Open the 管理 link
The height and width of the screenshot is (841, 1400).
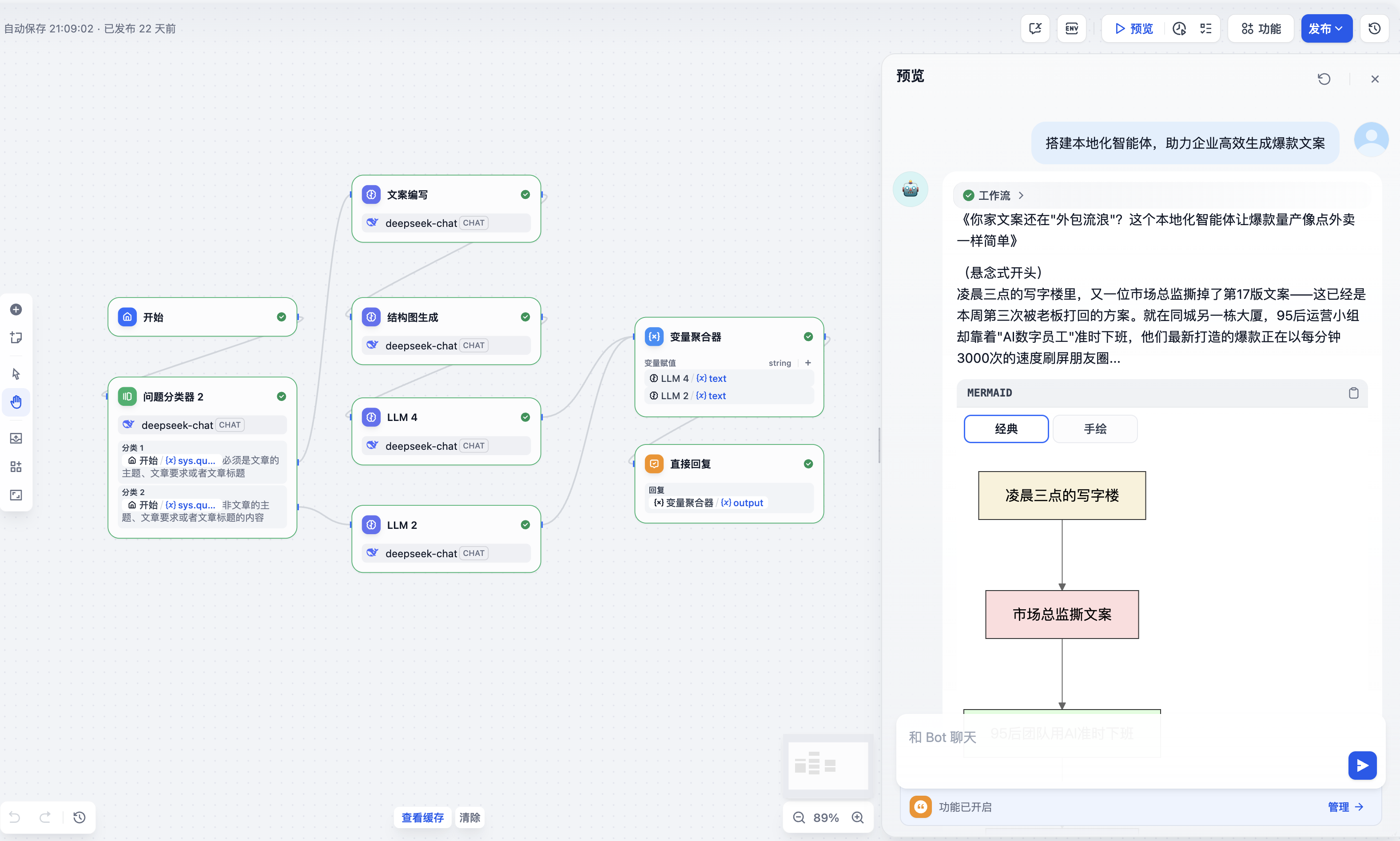coord(1345,806)
